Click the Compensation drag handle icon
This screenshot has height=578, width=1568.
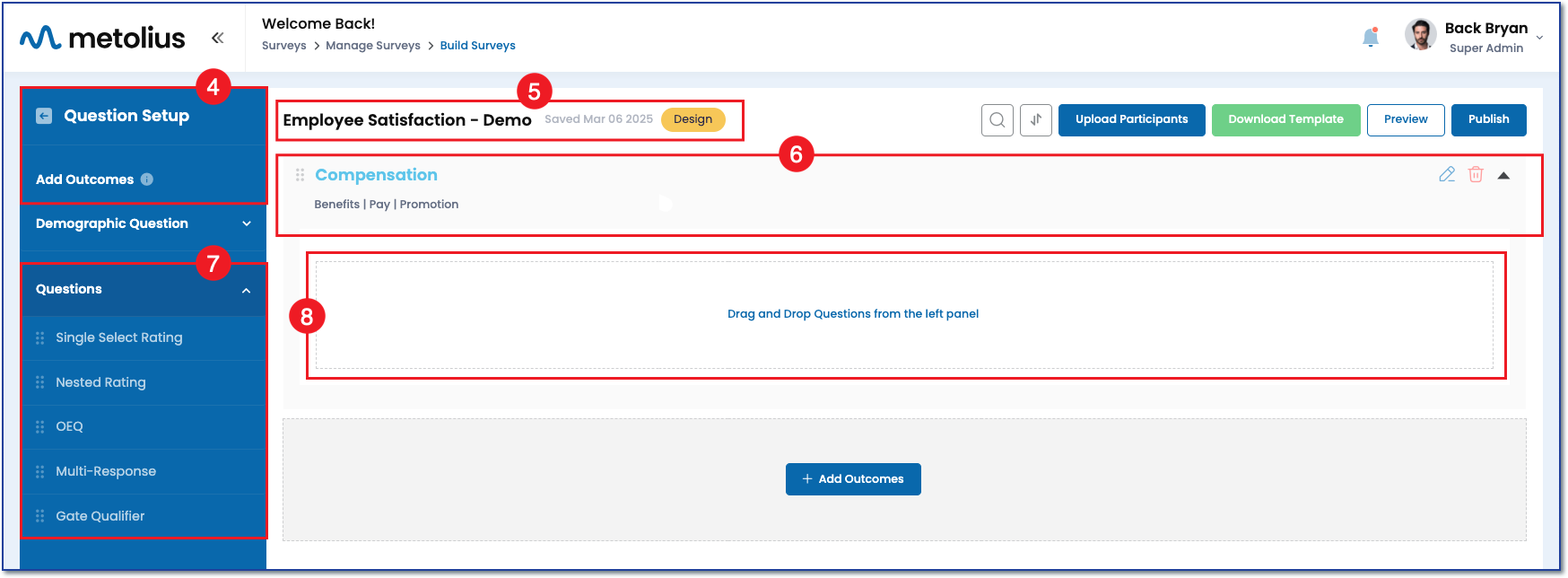point(301,175)
